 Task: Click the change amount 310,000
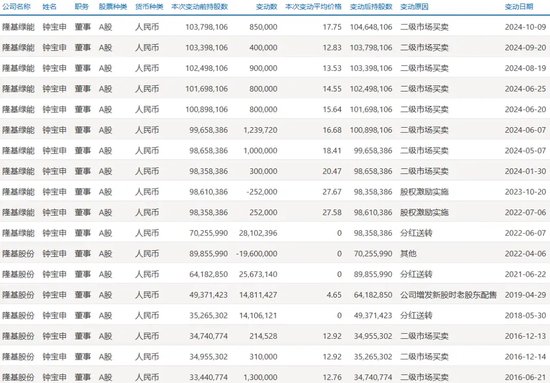point(263,357)
